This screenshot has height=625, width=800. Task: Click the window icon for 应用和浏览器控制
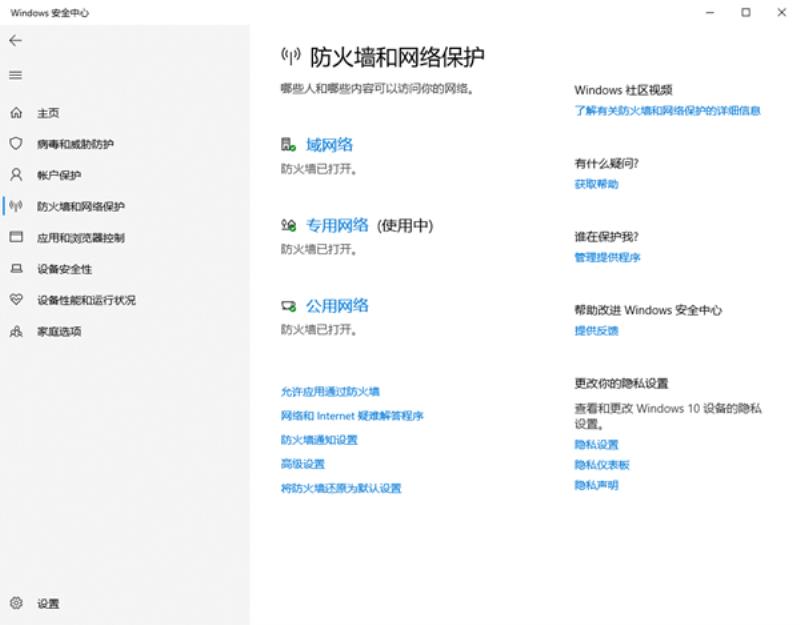pos(16,237)
